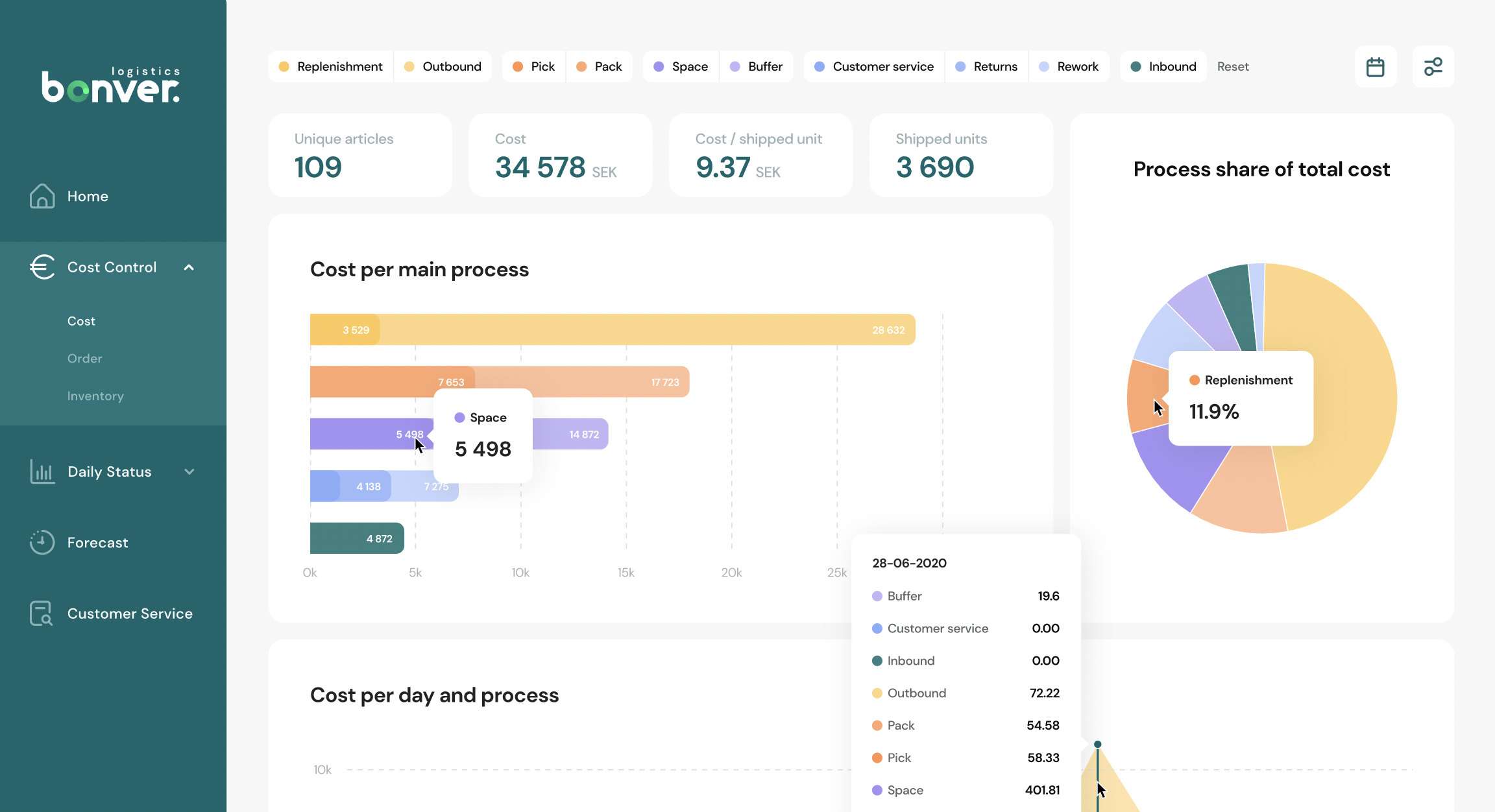Click the Outbound 72.22 tooltip row
This screenshot has height=812, width=1495.
pos(966,693)
